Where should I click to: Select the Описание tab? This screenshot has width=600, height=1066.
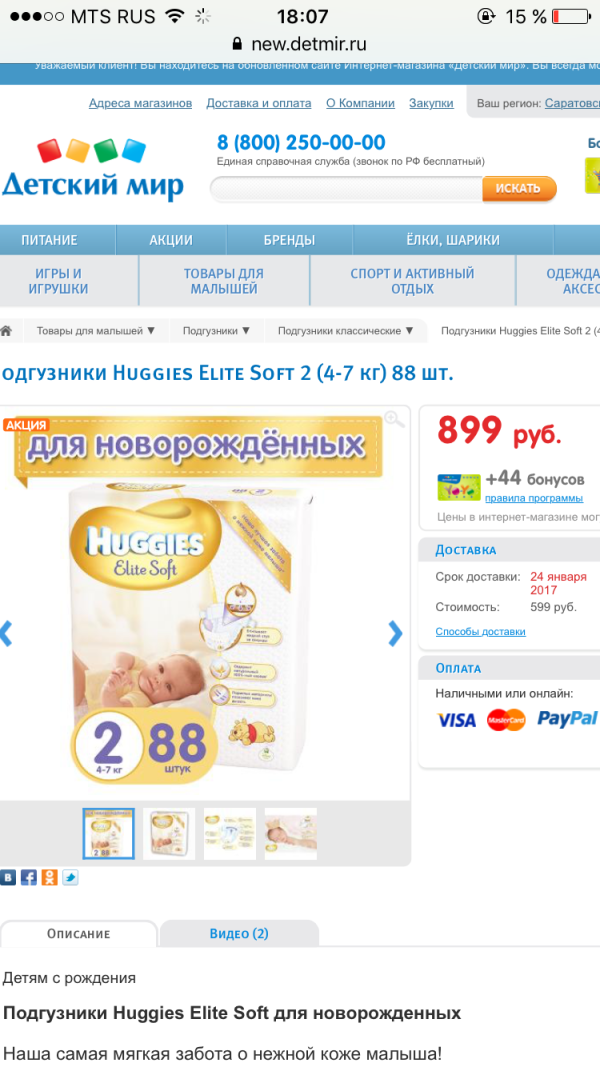[x=78, y=933]
